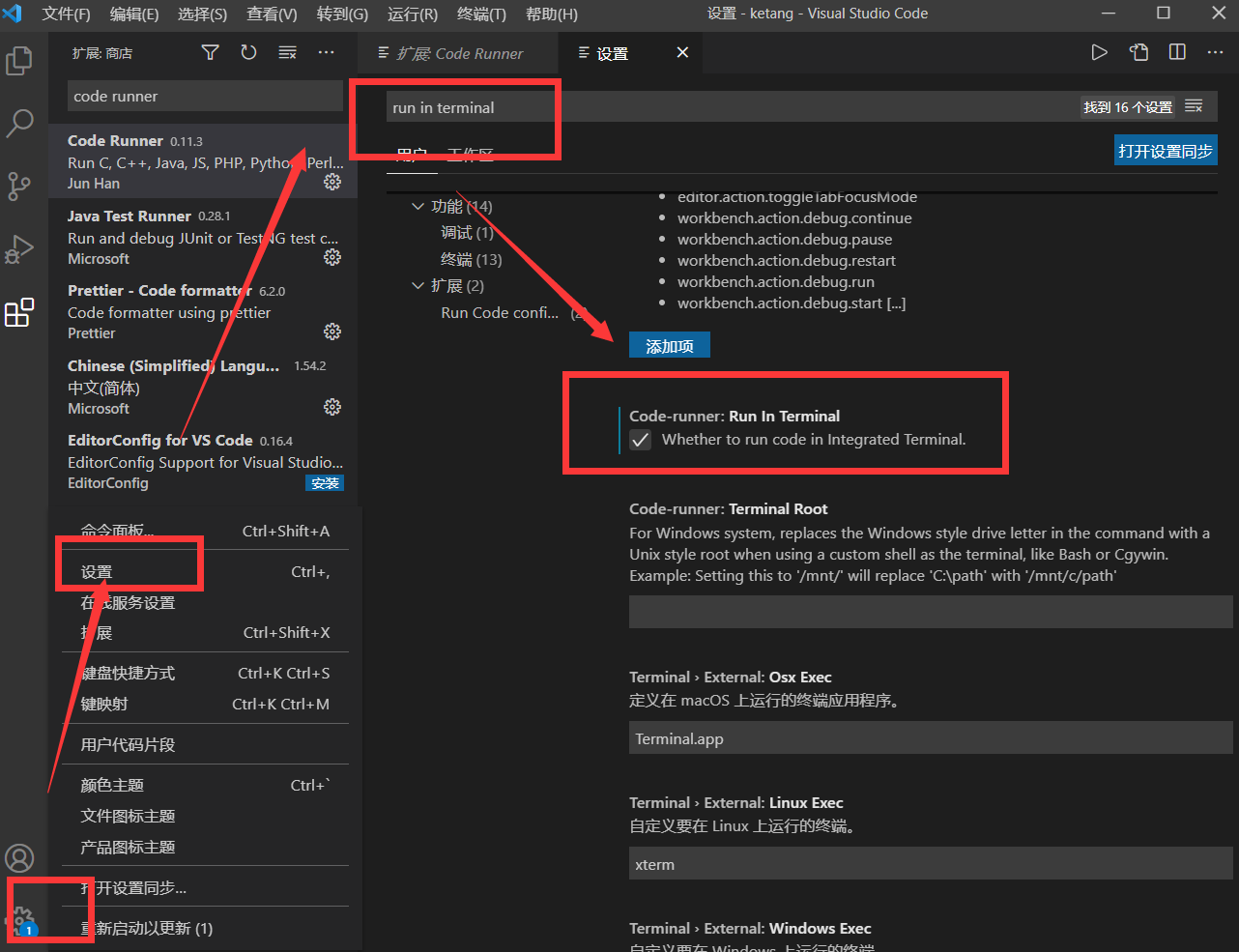Collapse the 功能 (14) settings group
Screen dimensions: 1239x952
click(418, 206)
